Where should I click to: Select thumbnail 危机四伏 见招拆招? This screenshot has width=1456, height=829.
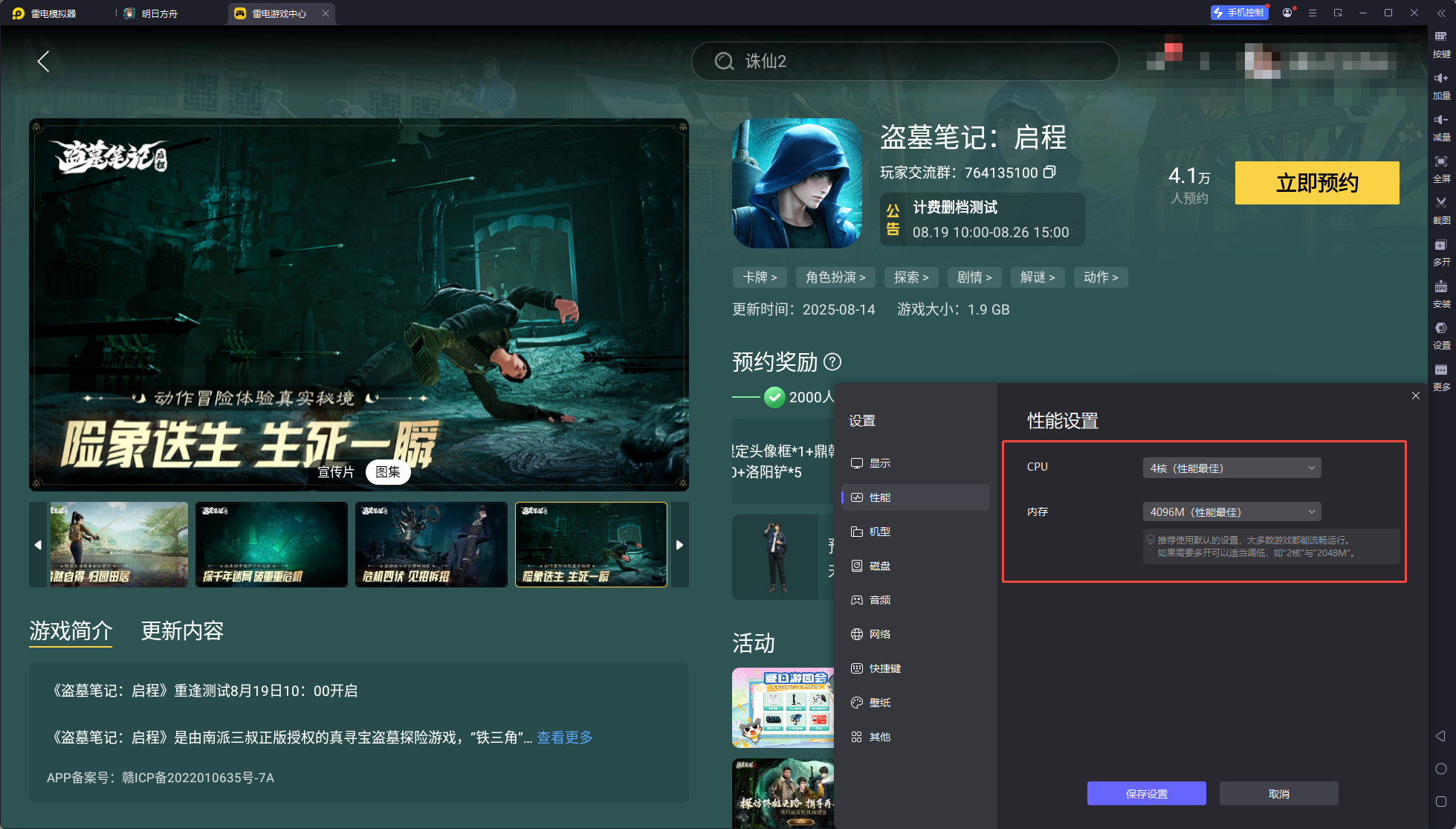pos(431,545)
